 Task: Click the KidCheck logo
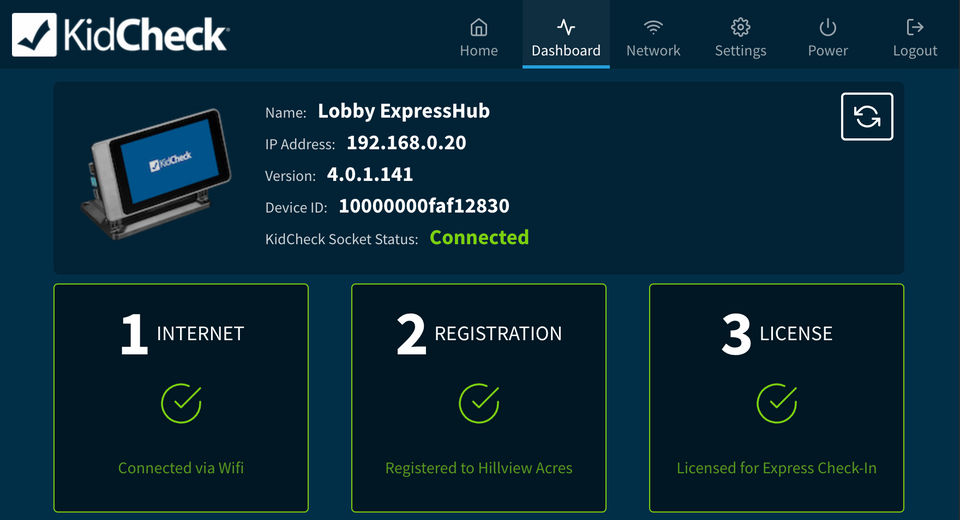[x=121, y=34]
